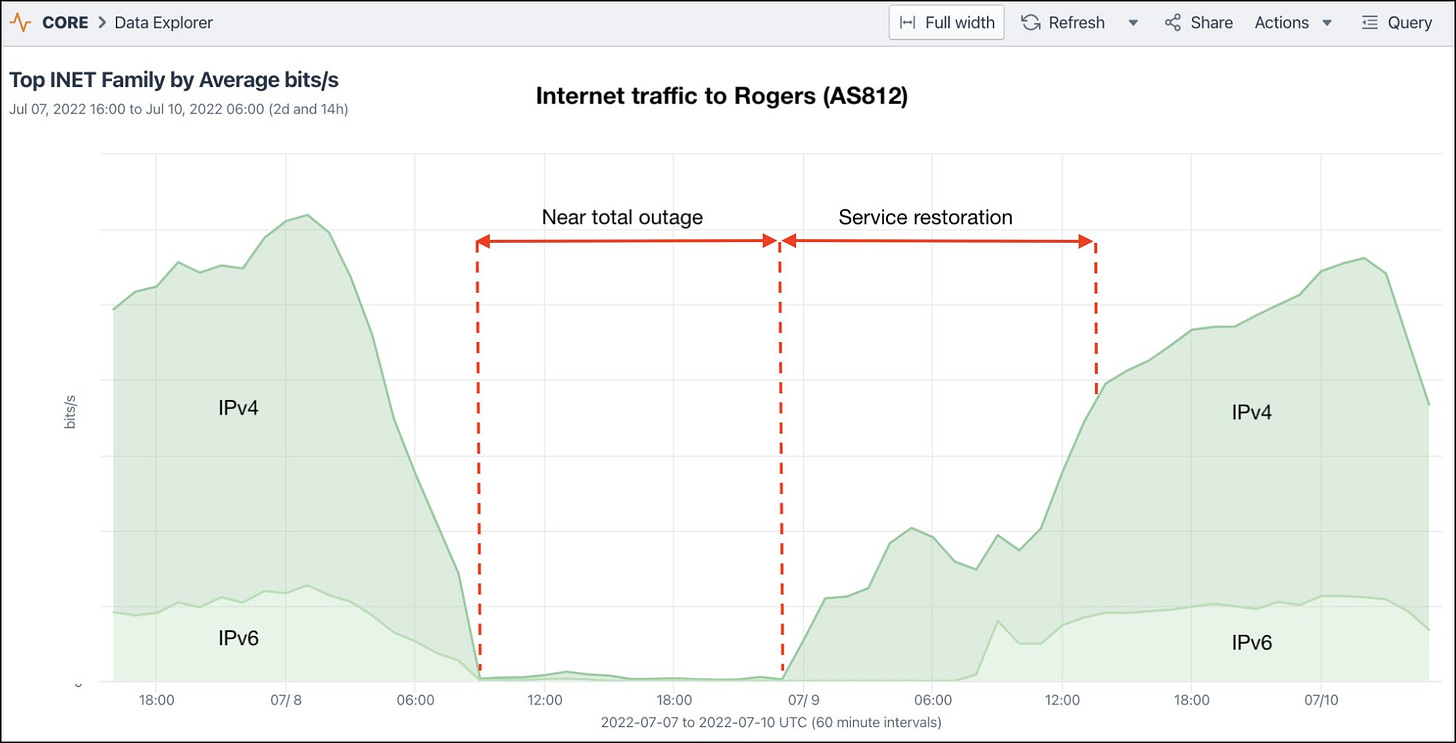Click the Refresh button
Viewport: 1456px width, 743px height.
point(1063,22)
